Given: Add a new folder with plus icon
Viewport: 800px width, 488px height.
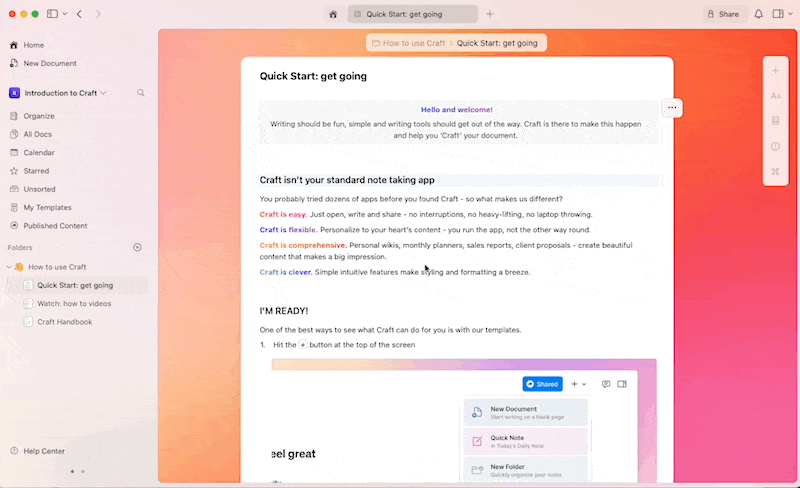Looking at the screenshot, I should [x=137, y=248].
